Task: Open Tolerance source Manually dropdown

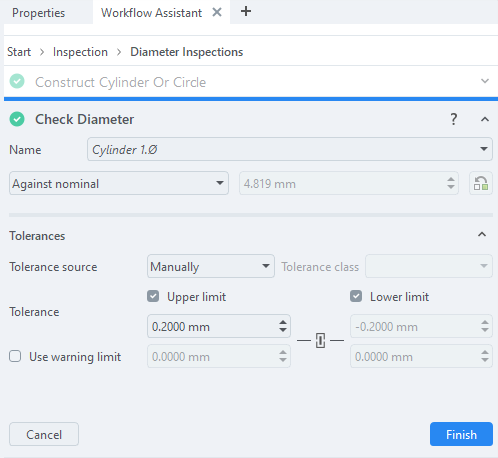Action: point(211,266)
